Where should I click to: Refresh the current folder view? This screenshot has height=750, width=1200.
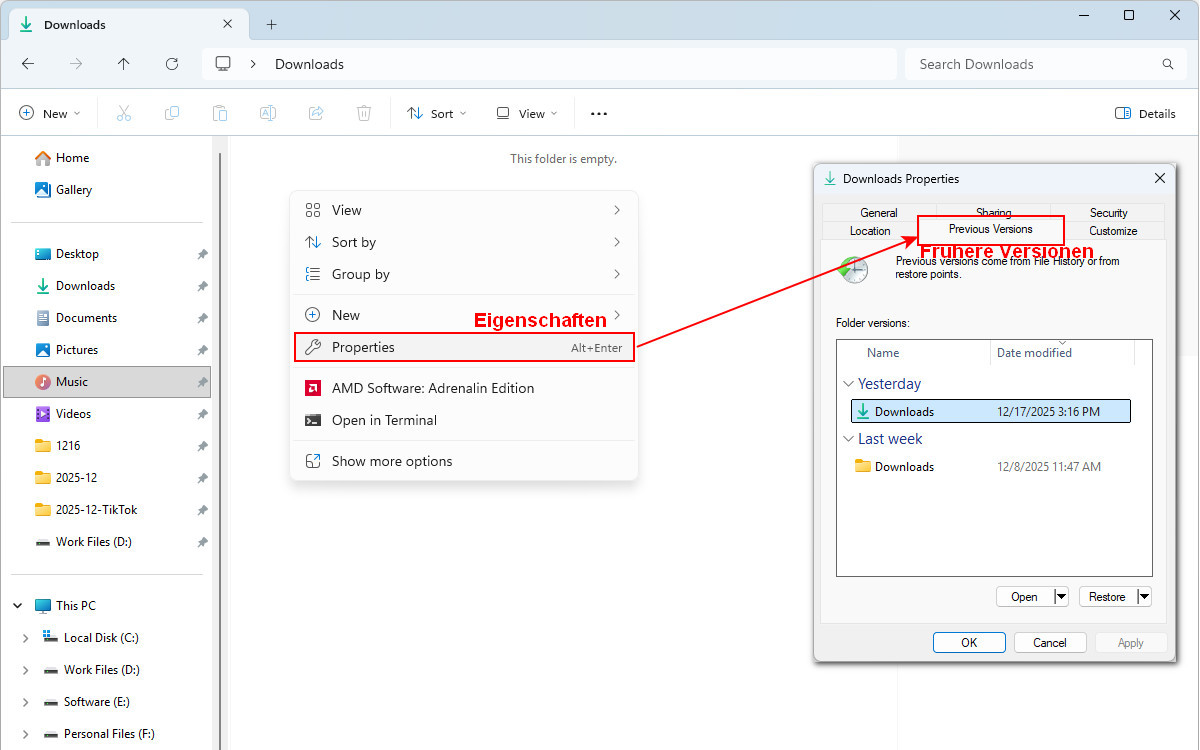pos(172,64)
